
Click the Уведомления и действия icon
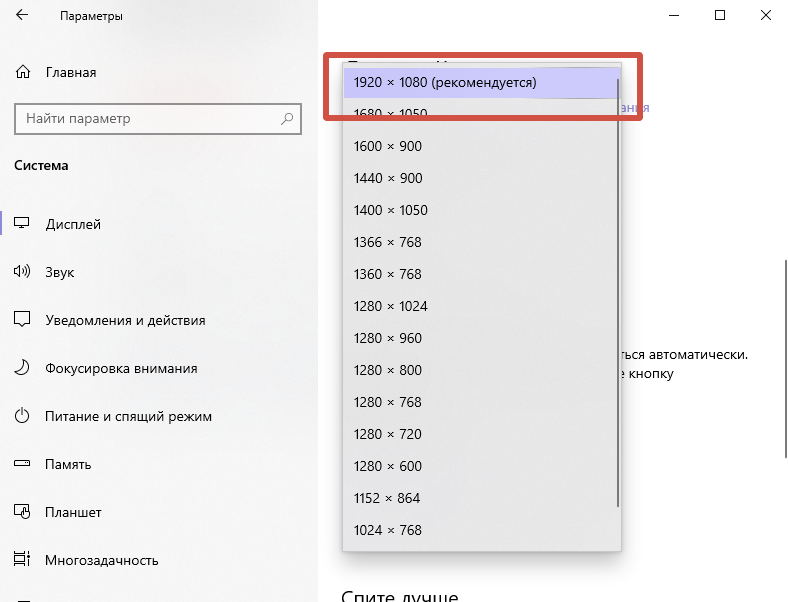pos(22,320)
